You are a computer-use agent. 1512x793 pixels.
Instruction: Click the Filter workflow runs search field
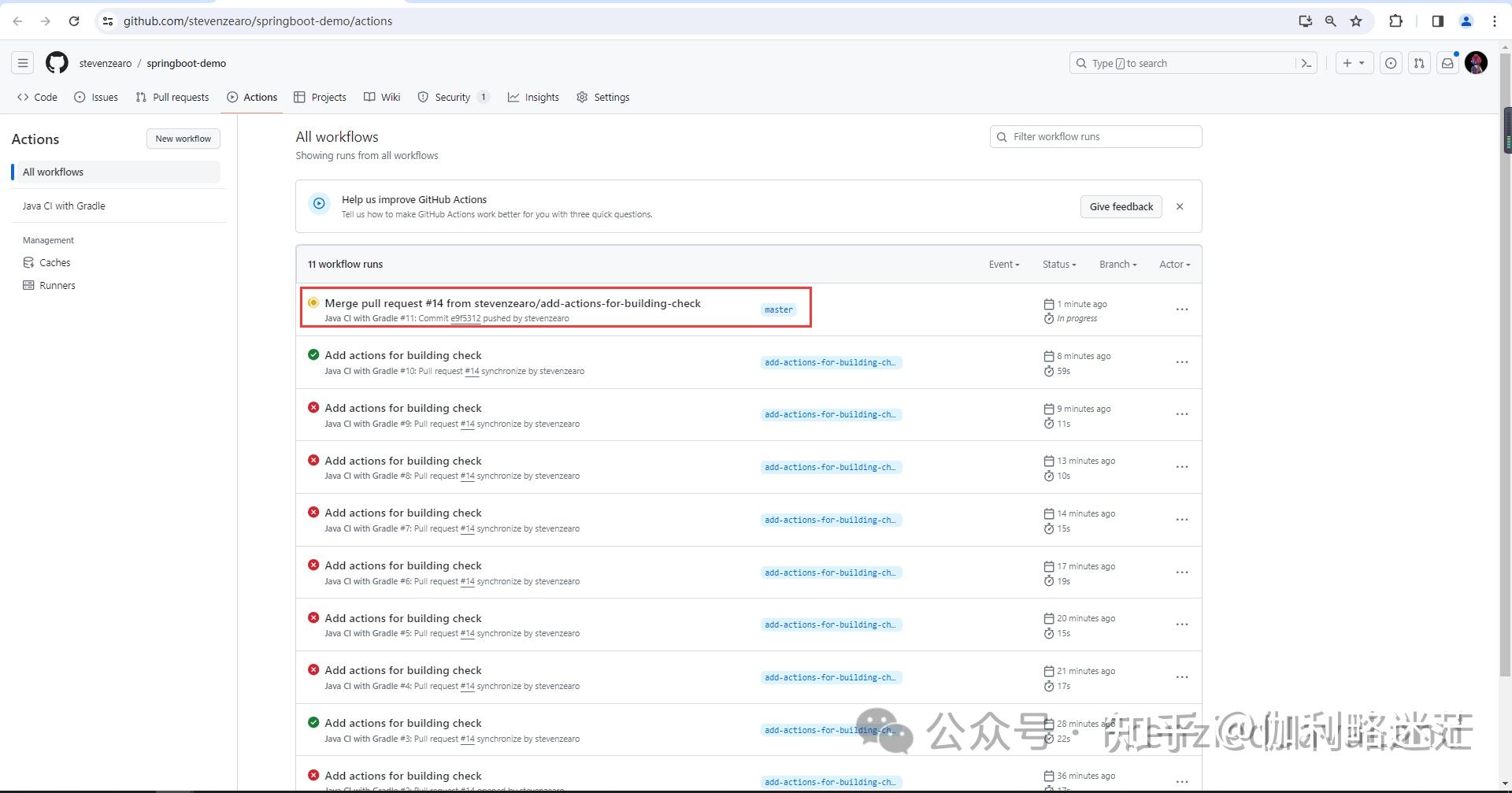click(1095, 136)
